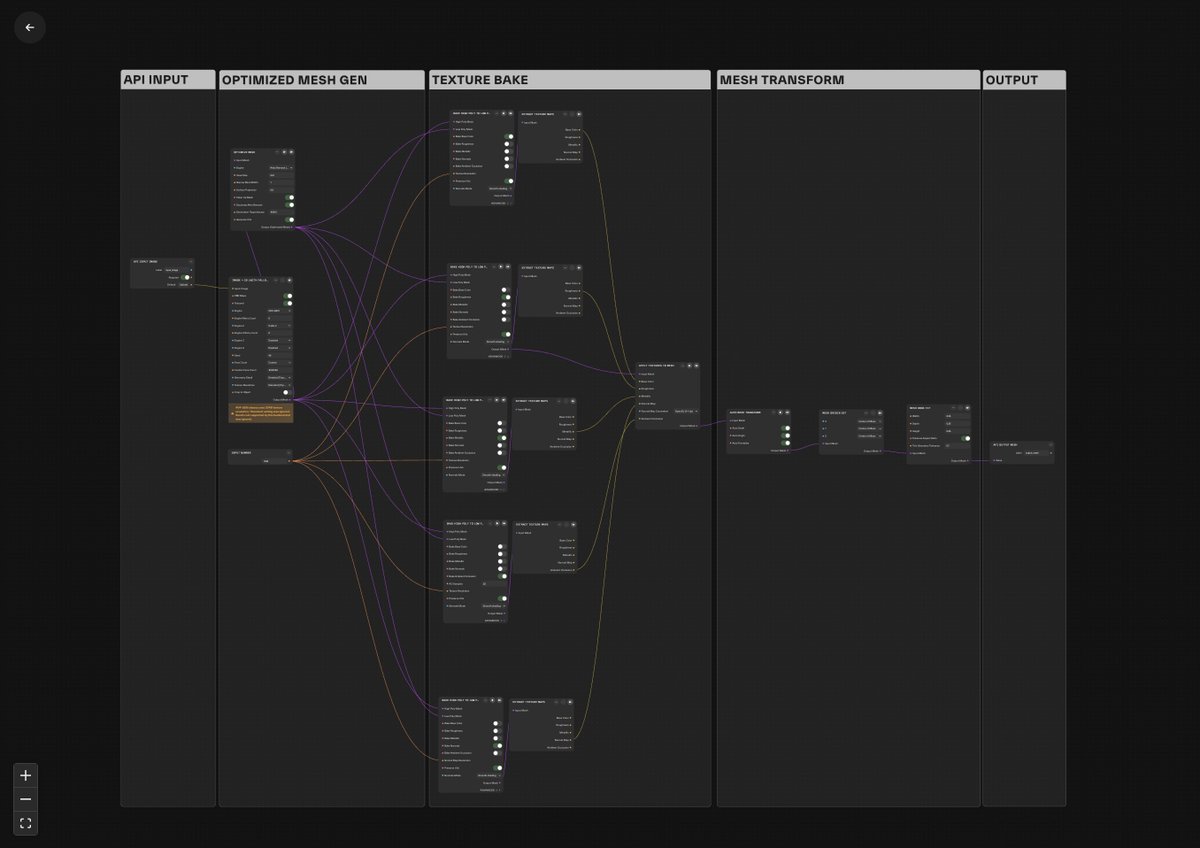Run the third Bake High Poly node
This screenshot has width=1200, height=848.
(497, 400)
